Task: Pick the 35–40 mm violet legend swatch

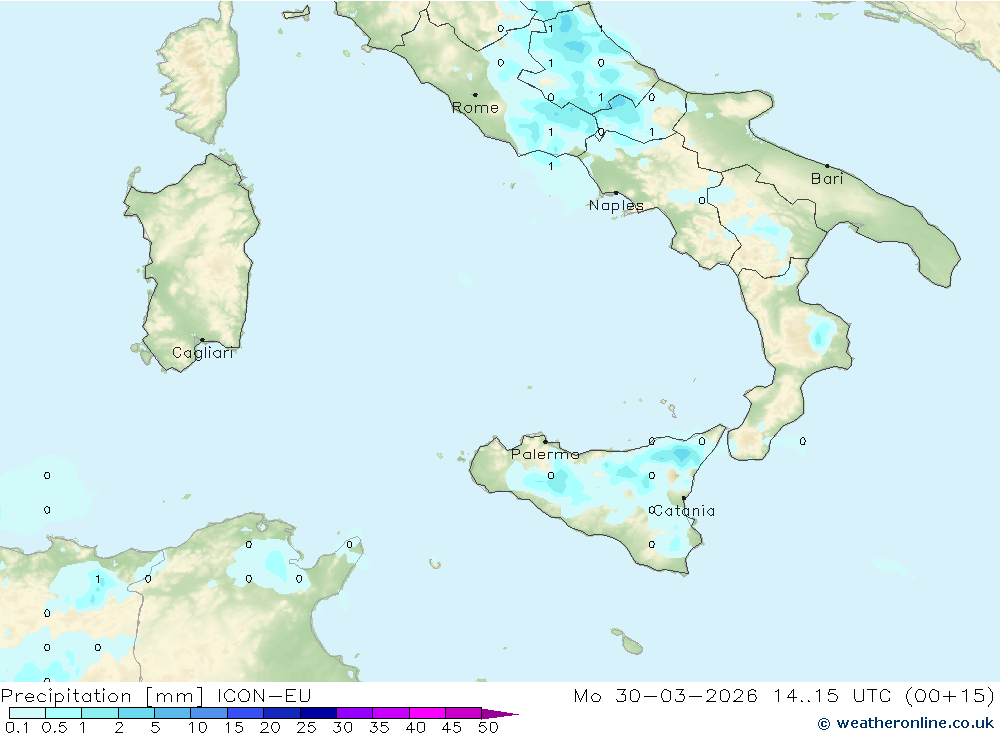Action: pos(391,713)
